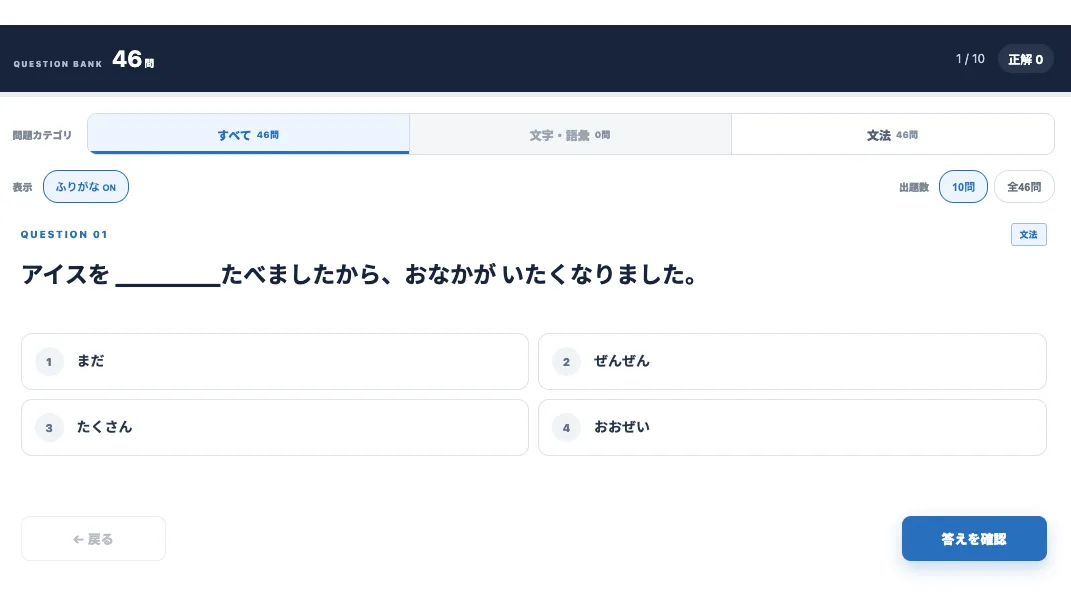1071x603 pixels.
Task: Toggle the ふりがな ON display switch
Action: click(85, 186)
